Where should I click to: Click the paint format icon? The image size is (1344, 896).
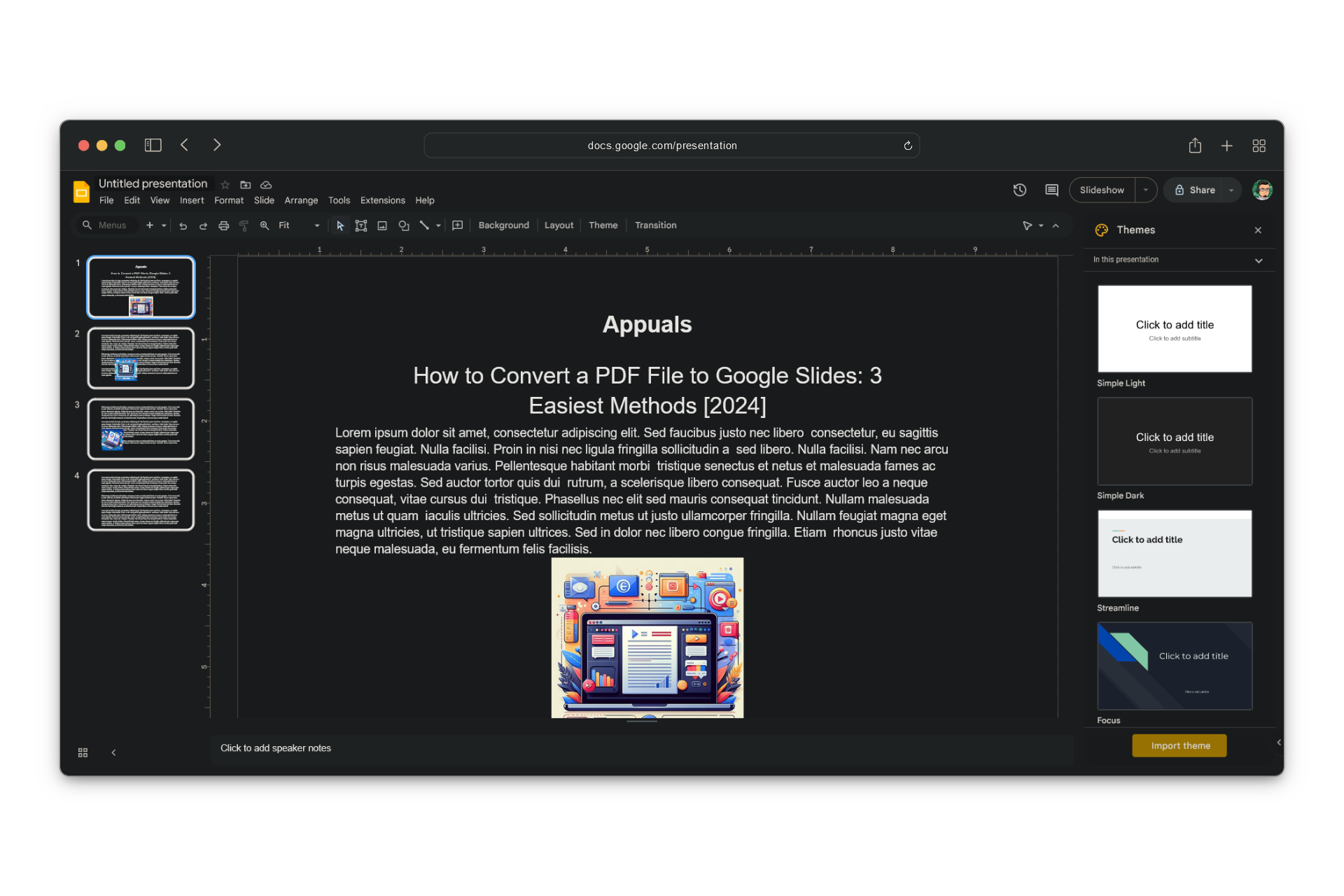click(x=244, y=225)
